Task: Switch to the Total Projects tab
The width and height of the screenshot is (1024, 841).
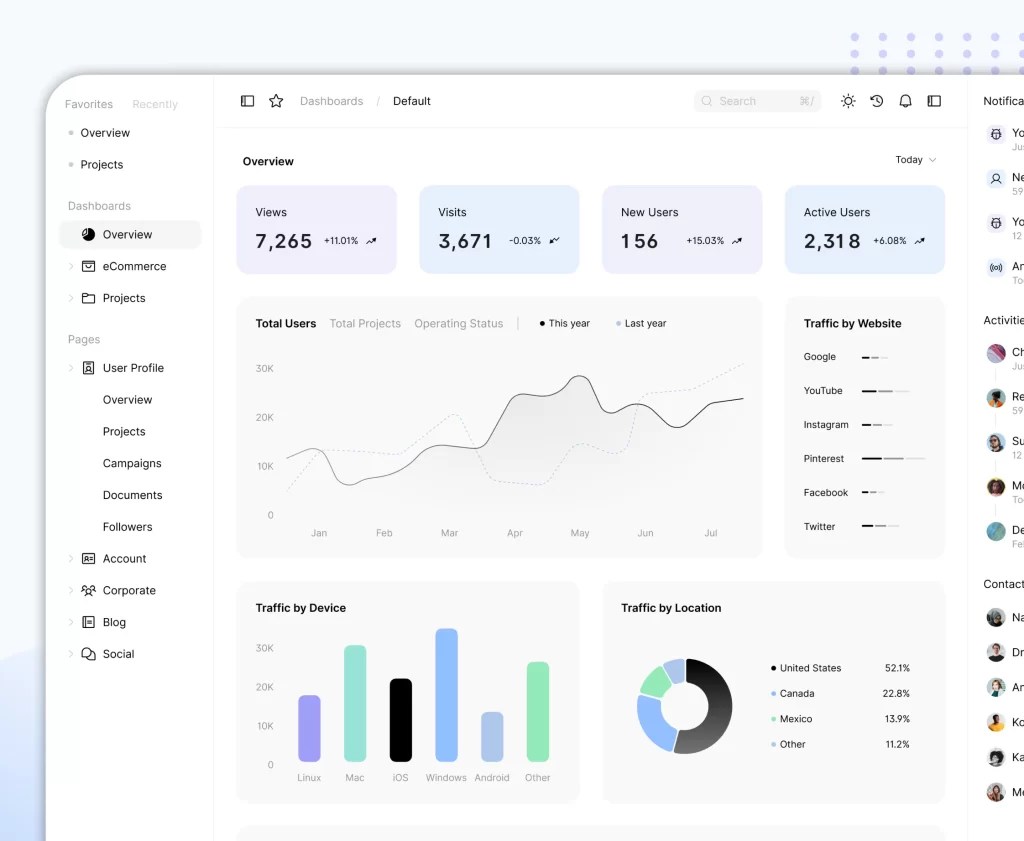Action: [365, 324]
